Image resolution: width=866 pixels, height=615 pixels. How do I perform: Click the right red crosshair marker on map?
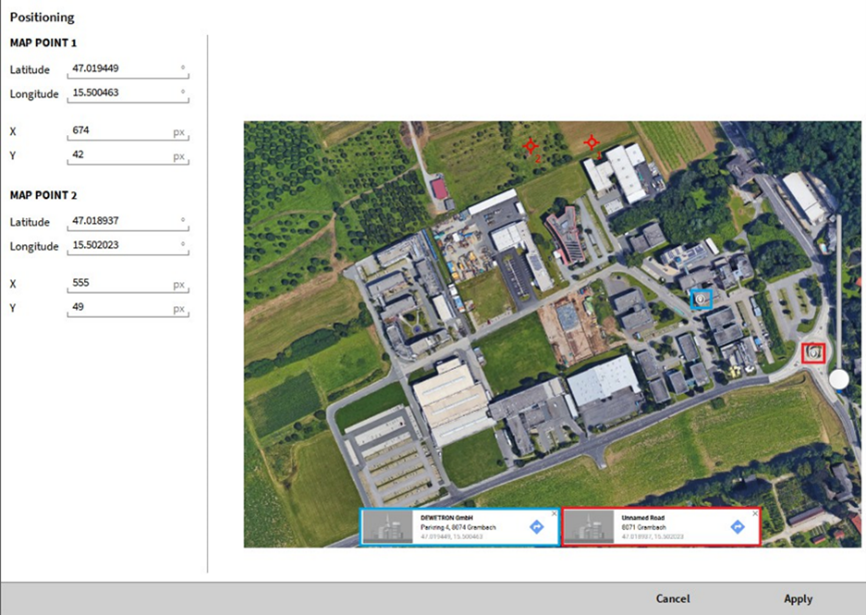(592, 143)
